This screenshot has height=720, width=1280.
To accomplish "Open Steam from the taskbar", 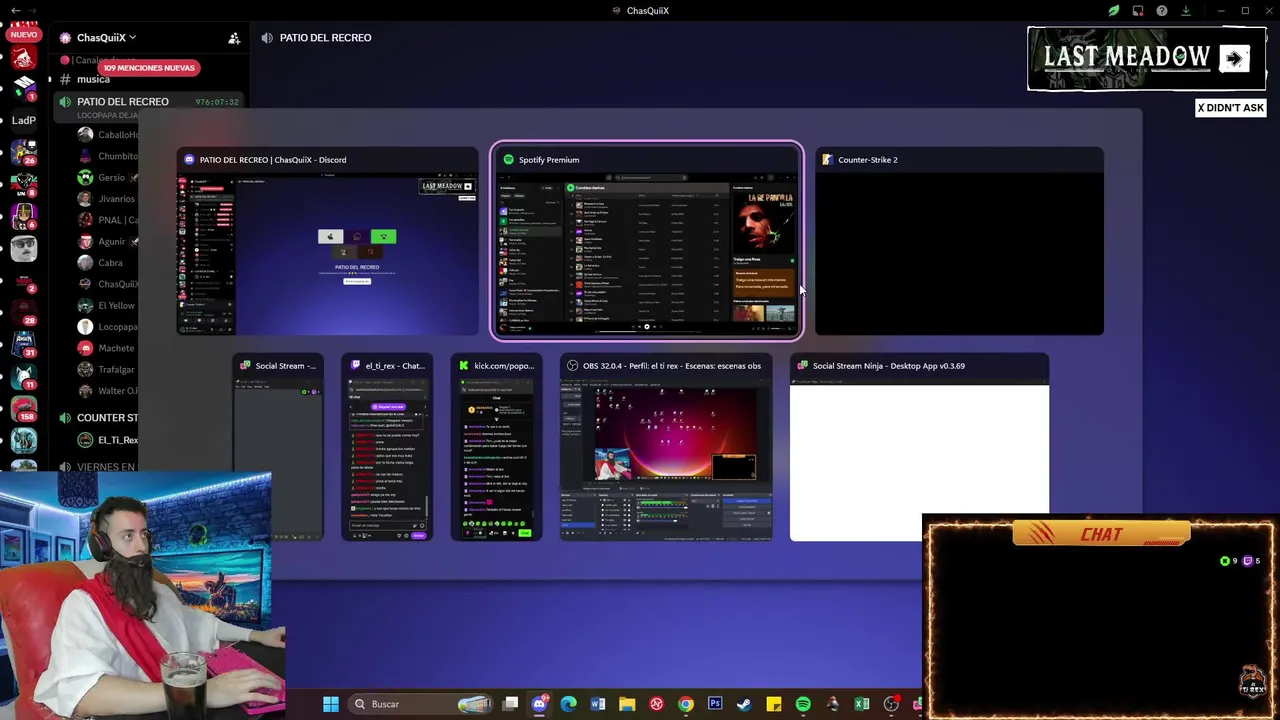I will click(x=744, y=704).
